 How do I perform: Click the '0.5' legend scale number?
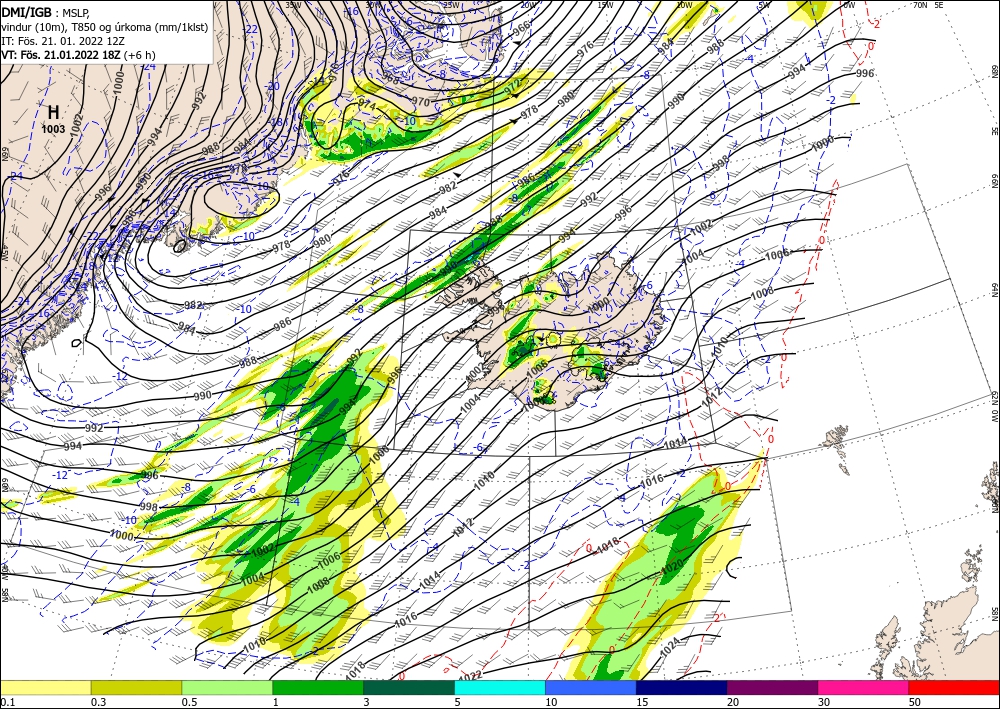[189, 702]
